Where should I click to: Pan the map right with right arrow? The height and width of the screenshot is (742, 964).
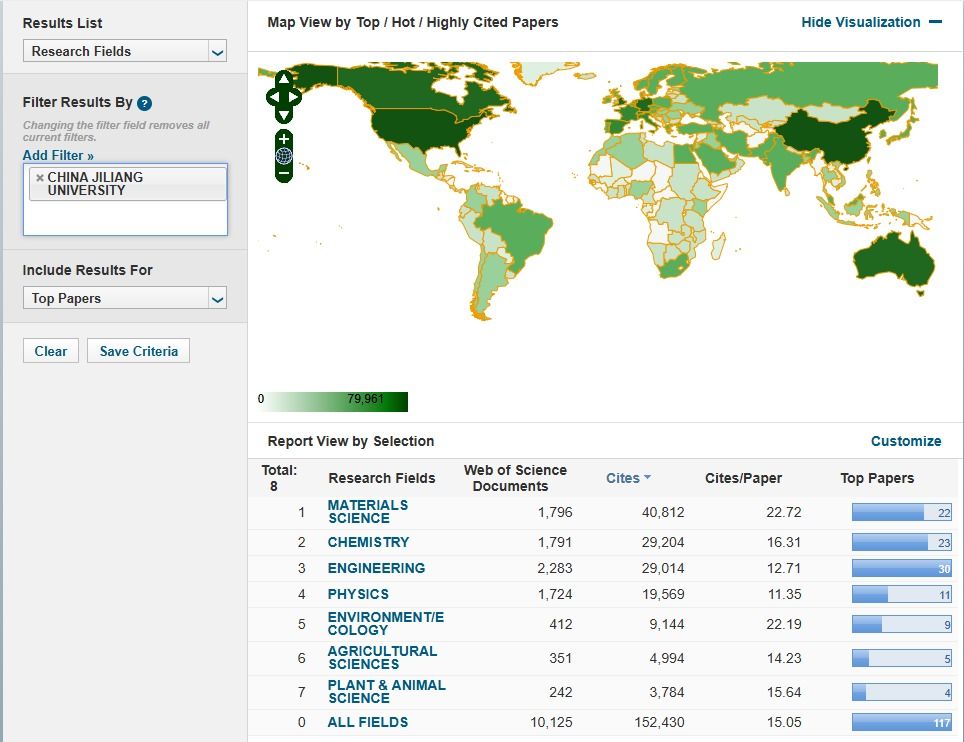click(x=295, y=97)
